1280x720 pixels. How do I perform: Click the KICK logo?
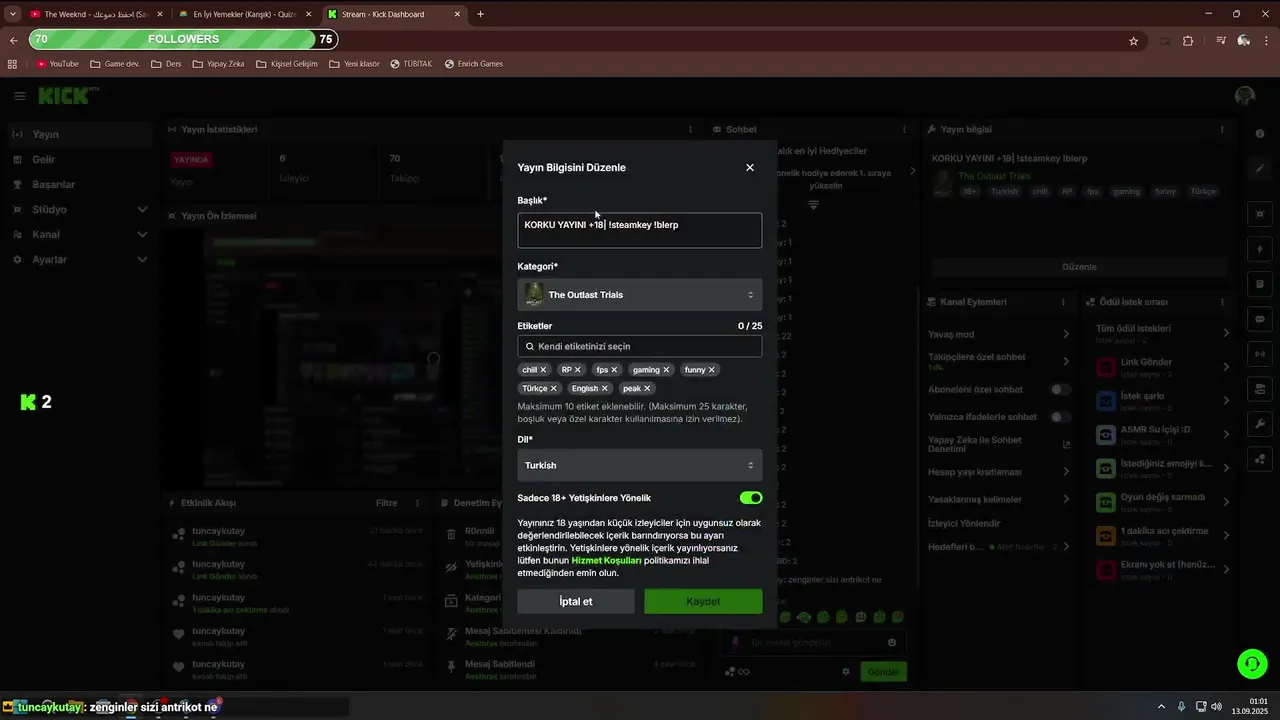point(63,96)
